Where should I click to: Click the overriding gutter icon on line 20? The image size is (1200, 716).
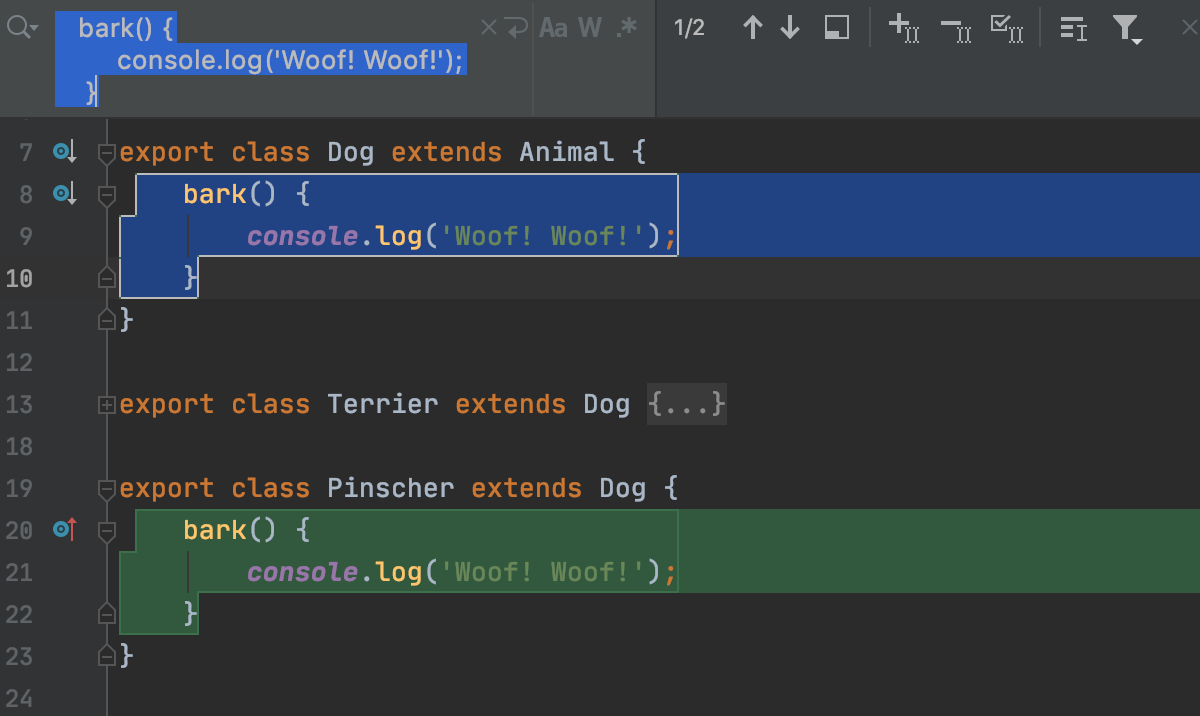(x=65, y=530)
